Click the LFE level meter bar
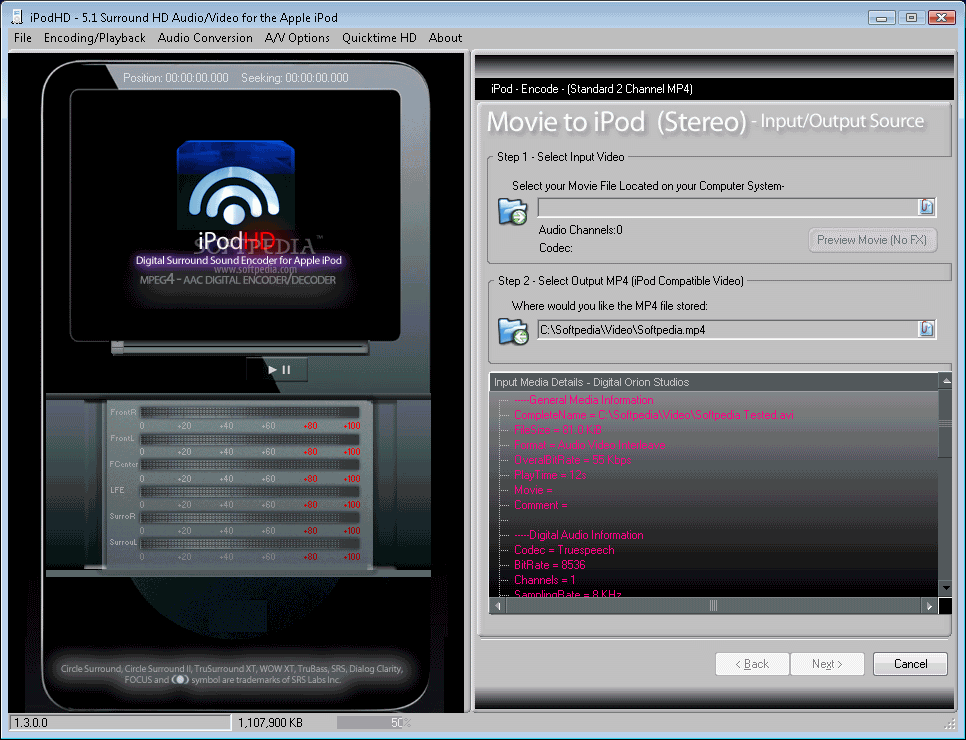This screenshot has height=740, width=966. click(x=250, y=491)
